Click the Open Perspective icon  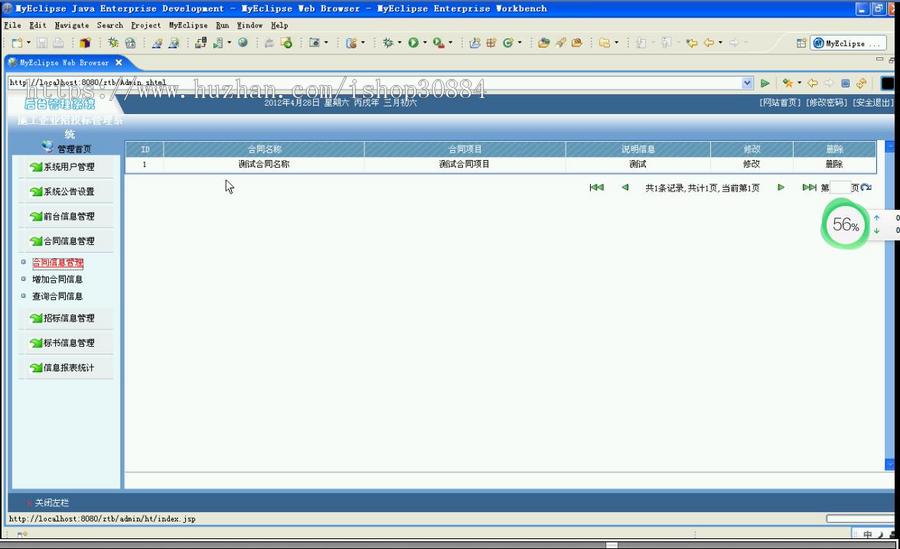[801, 43]
